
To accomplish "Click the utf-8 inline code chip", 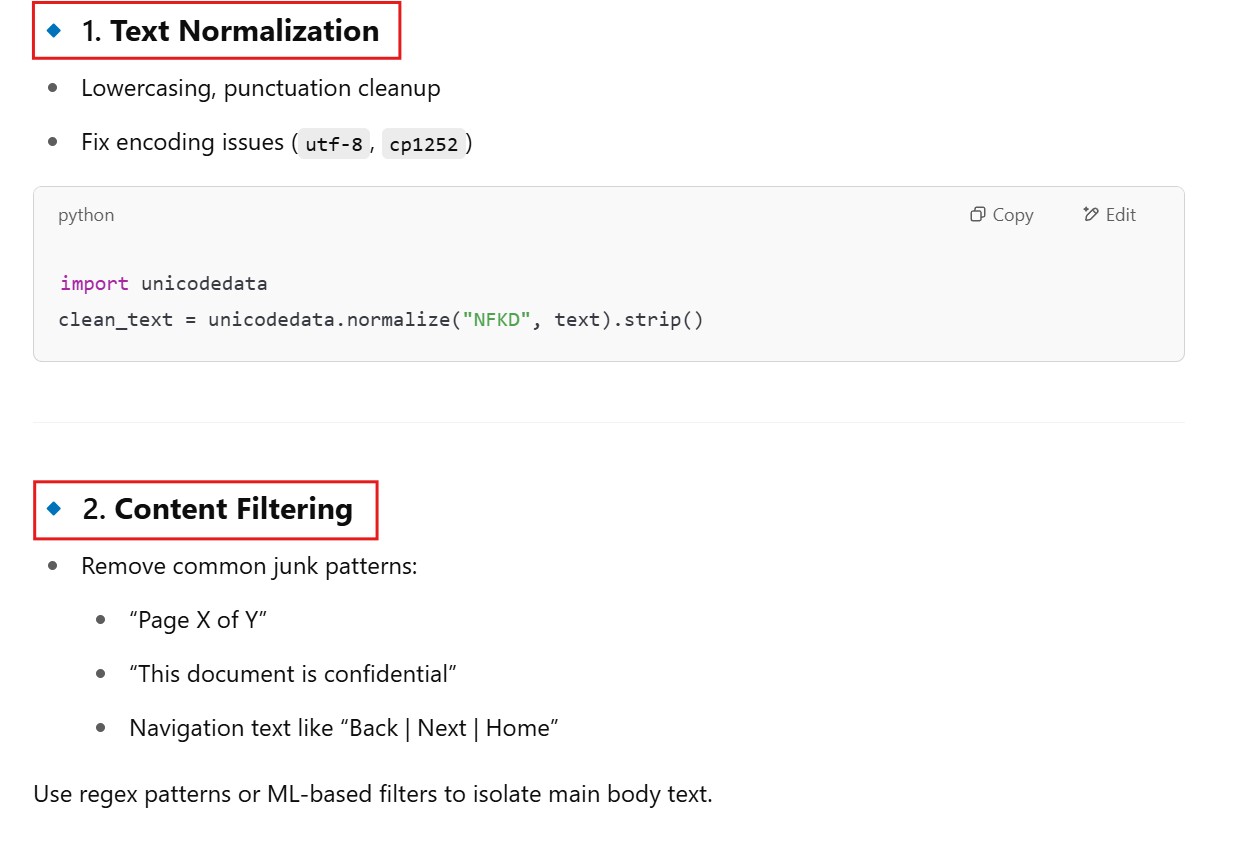I will (334, 144).
